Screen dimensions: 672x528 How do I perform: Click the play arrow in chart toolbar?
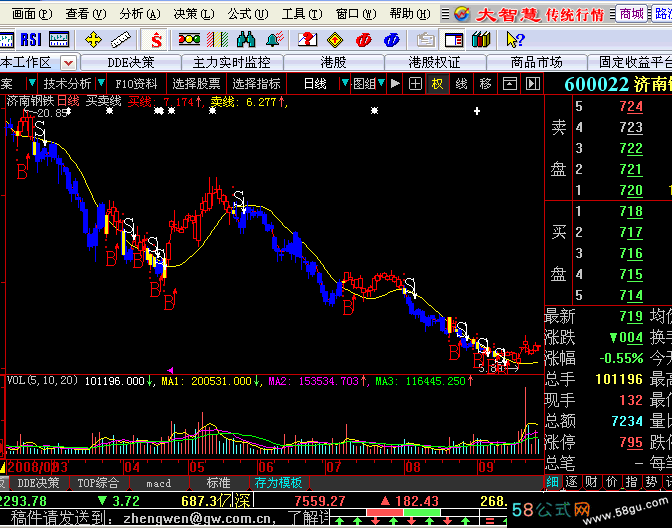[x=395, y=83]
